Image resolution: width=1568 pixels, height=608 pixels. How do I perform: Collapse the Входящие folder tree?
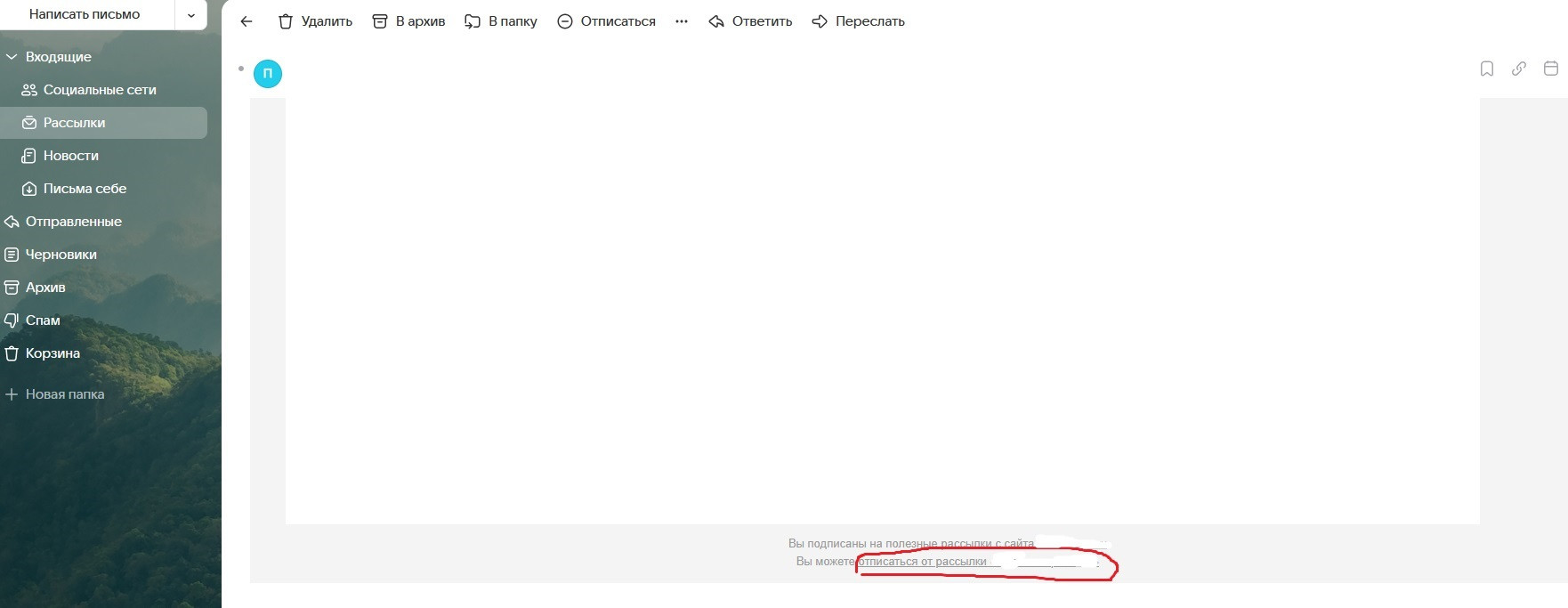(x=12, y=57)
